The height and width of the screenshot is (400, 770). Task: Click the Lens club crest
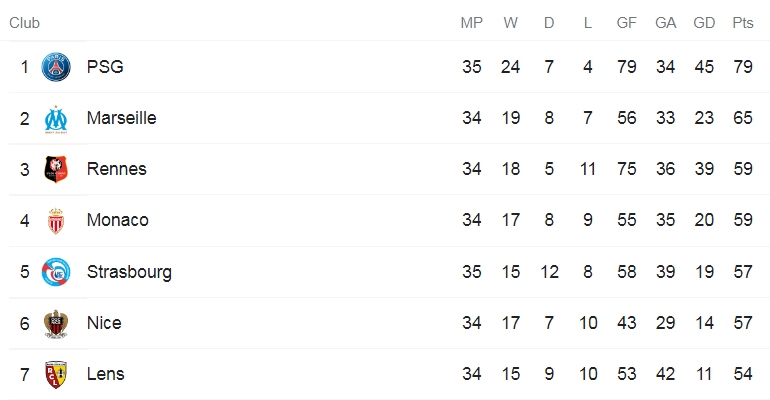click(x=56, y=375)
